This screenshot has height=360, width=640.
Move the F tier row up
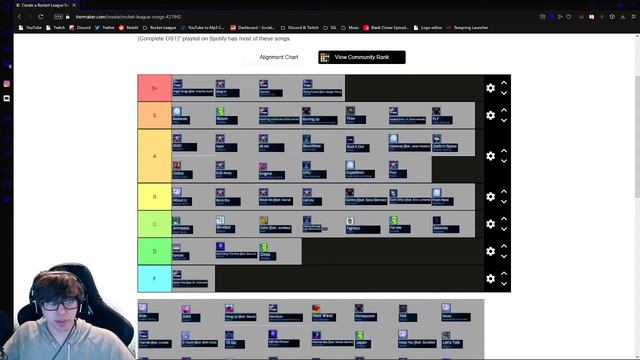[504, 273]
